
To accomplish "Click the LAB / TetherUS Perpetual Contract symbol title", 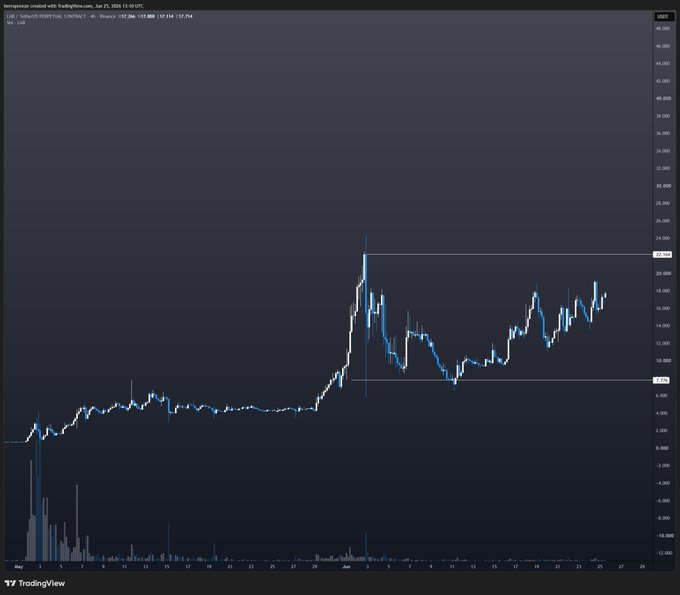I will pos(46,16).
